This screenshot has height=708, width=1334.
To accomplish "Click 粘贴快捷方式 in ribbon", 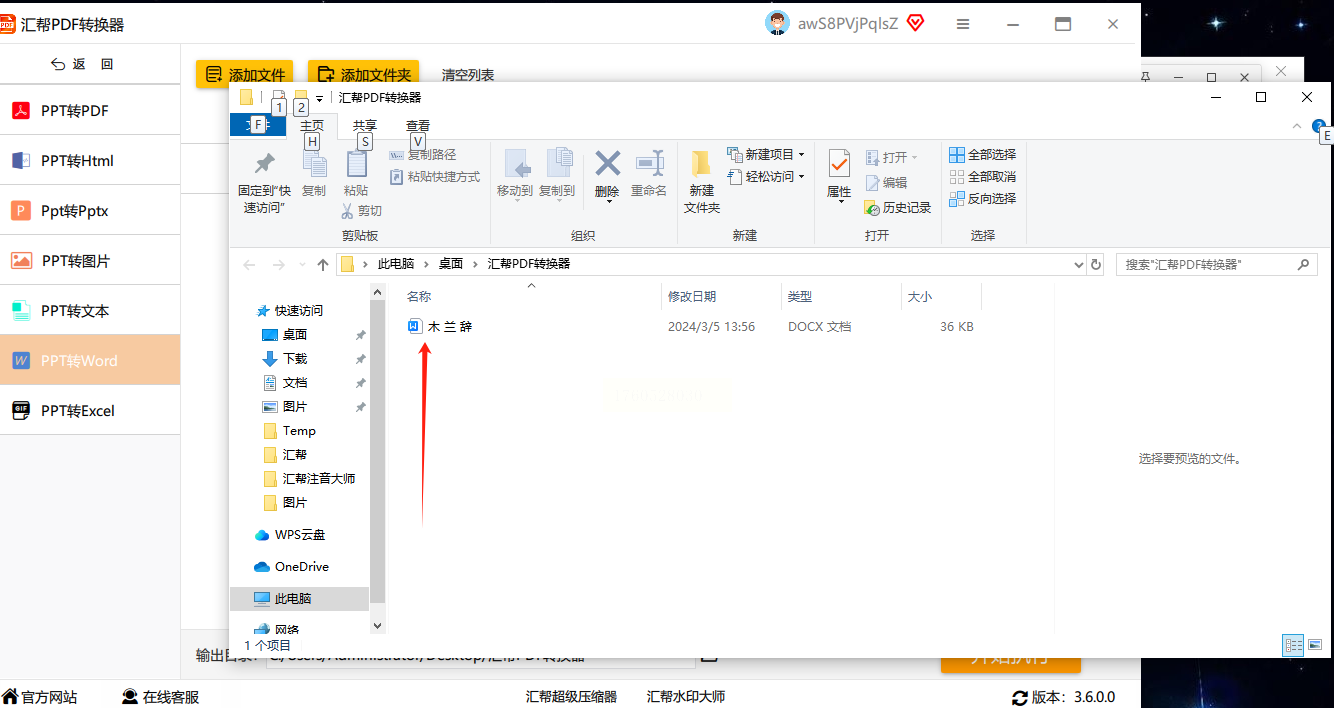I will (434, 177).
